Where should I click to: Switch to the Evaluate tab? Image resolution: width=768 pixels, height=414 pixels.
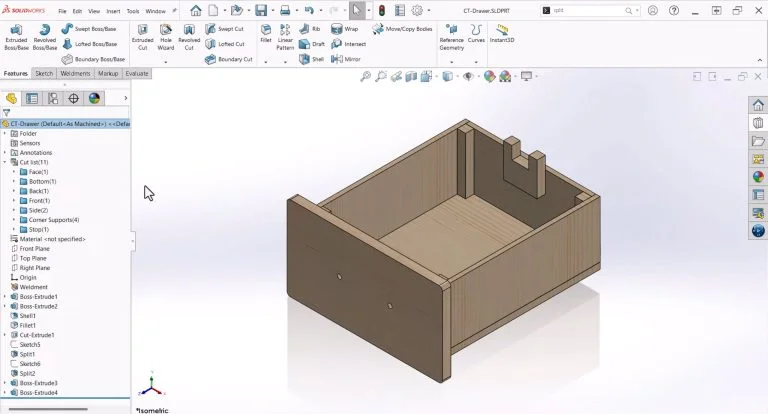point(137,73)
